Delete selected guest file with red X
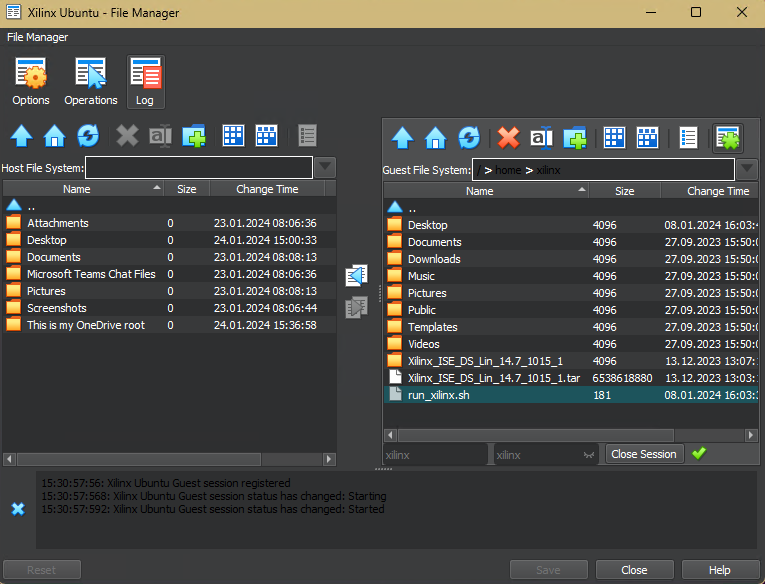 508,138
